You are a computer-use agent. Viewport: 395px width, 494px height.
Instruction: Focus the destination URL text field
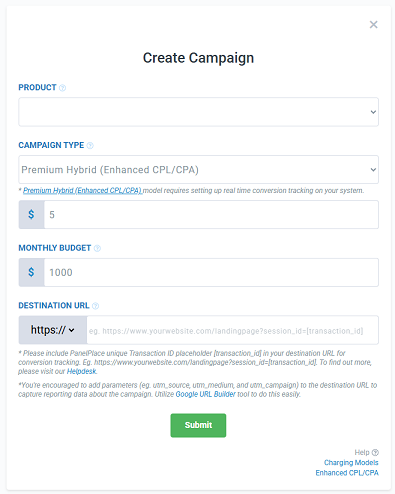coord(232,330)
